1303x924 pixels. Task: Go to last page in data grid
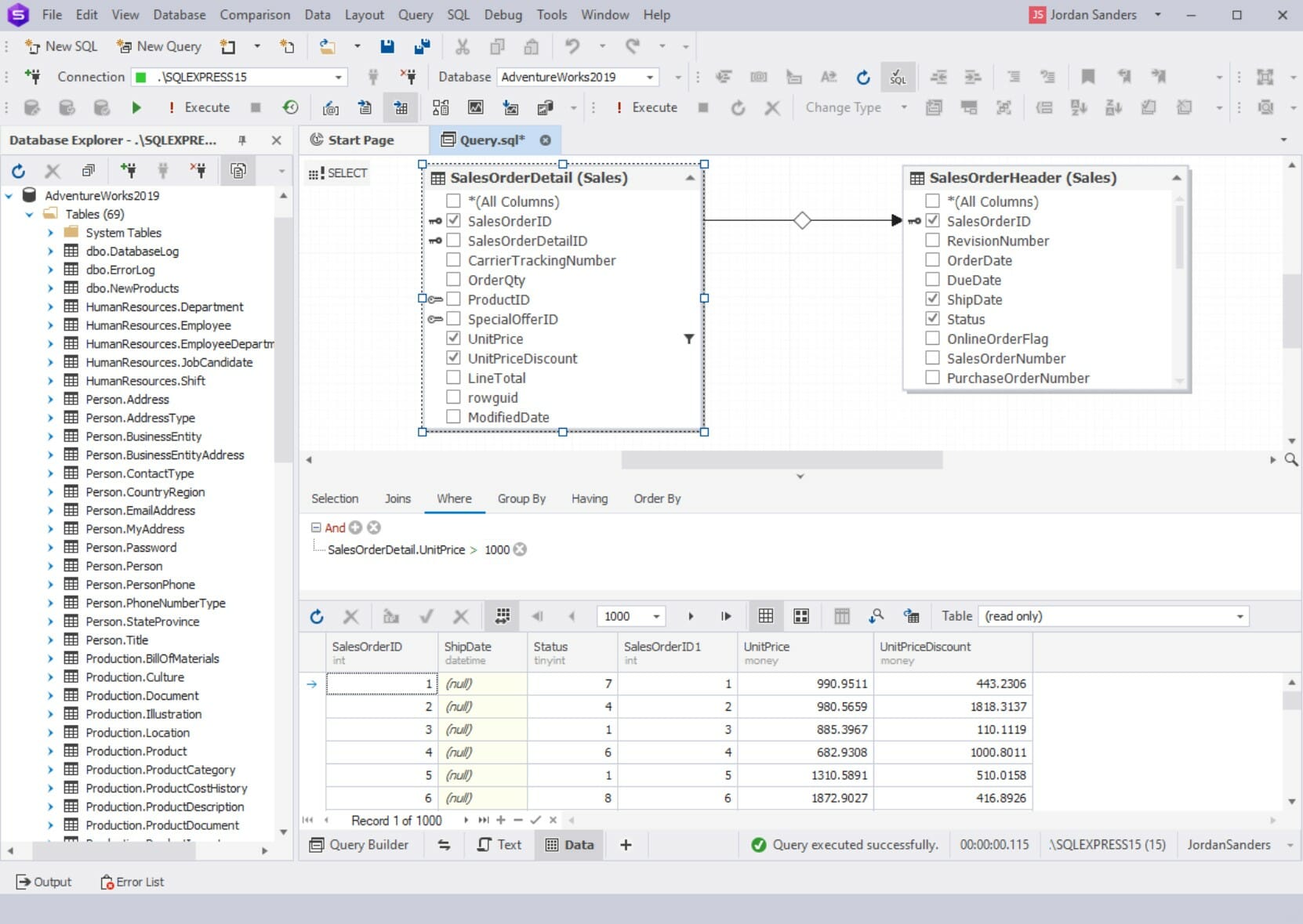[726, 616]
